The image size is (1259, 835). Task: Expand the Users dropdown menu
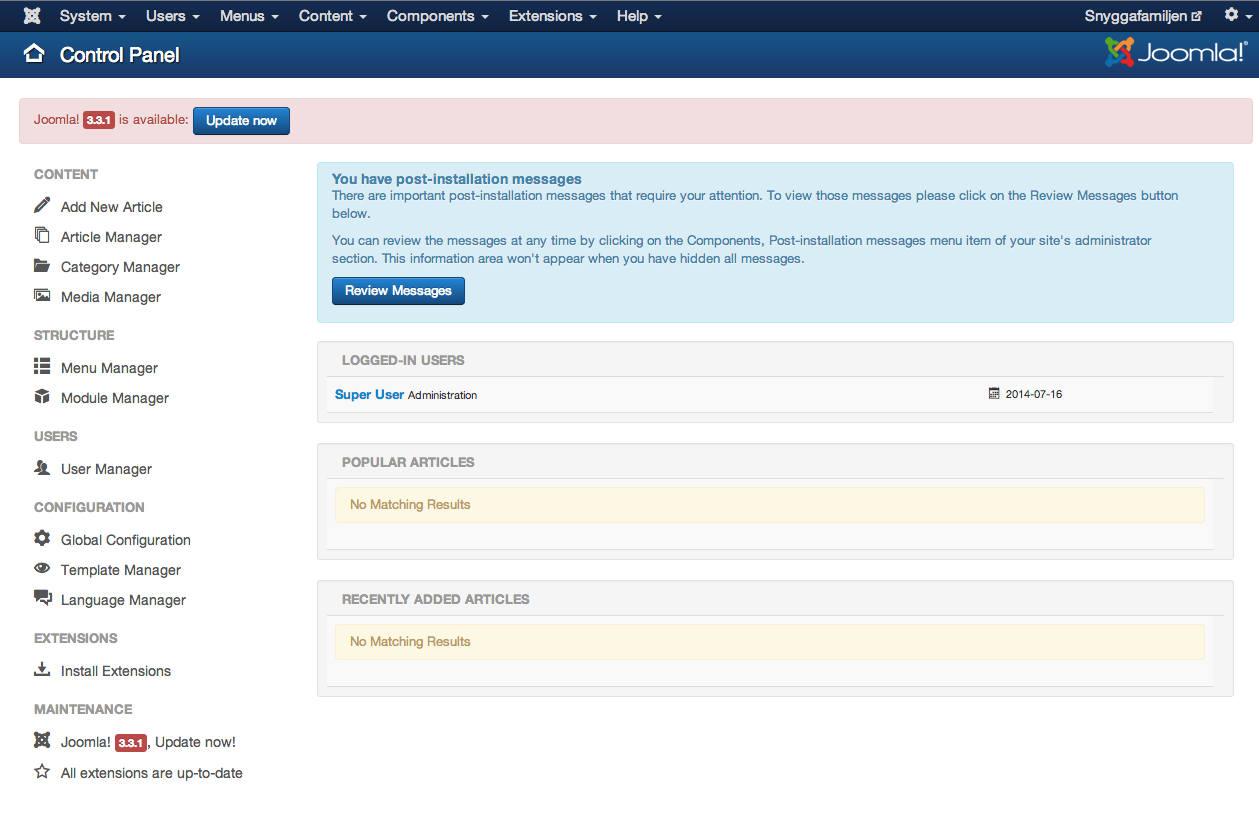coord(173,16)
